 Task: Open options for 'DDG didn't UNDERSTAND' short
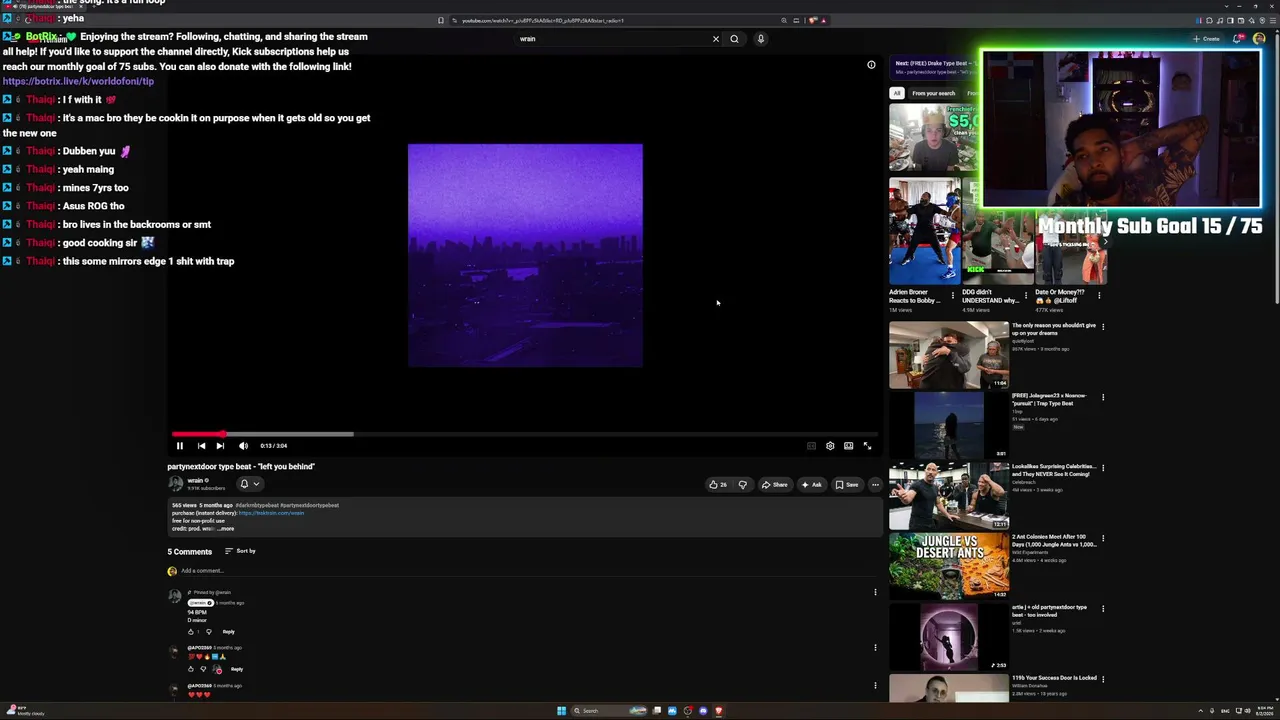[1026, 295]
